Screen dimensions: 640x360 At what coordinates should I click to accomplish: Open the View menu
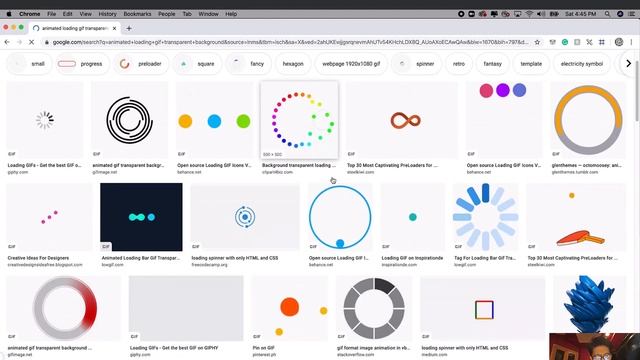(x=85, y=14)
